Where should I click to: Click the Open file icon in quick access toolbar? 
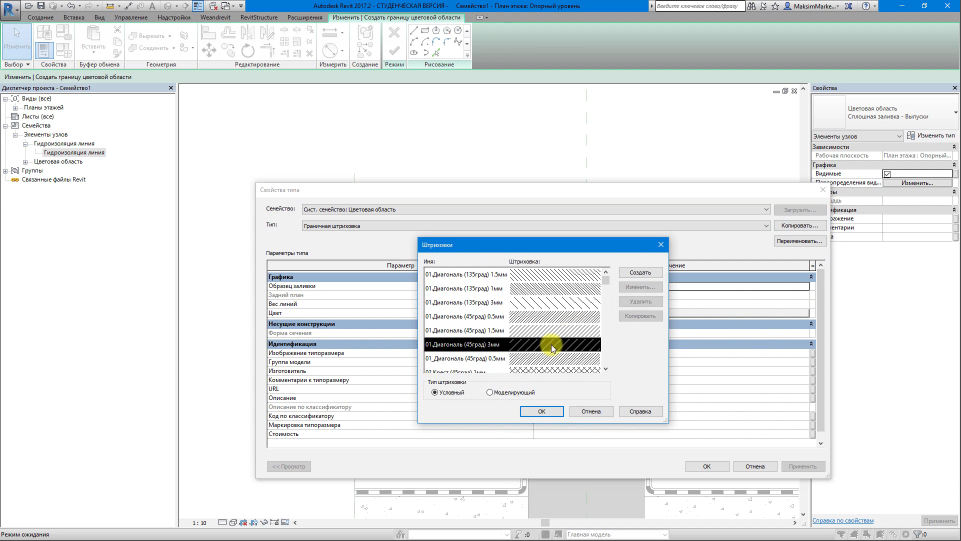pyautogui.click(x=29, y=6)
